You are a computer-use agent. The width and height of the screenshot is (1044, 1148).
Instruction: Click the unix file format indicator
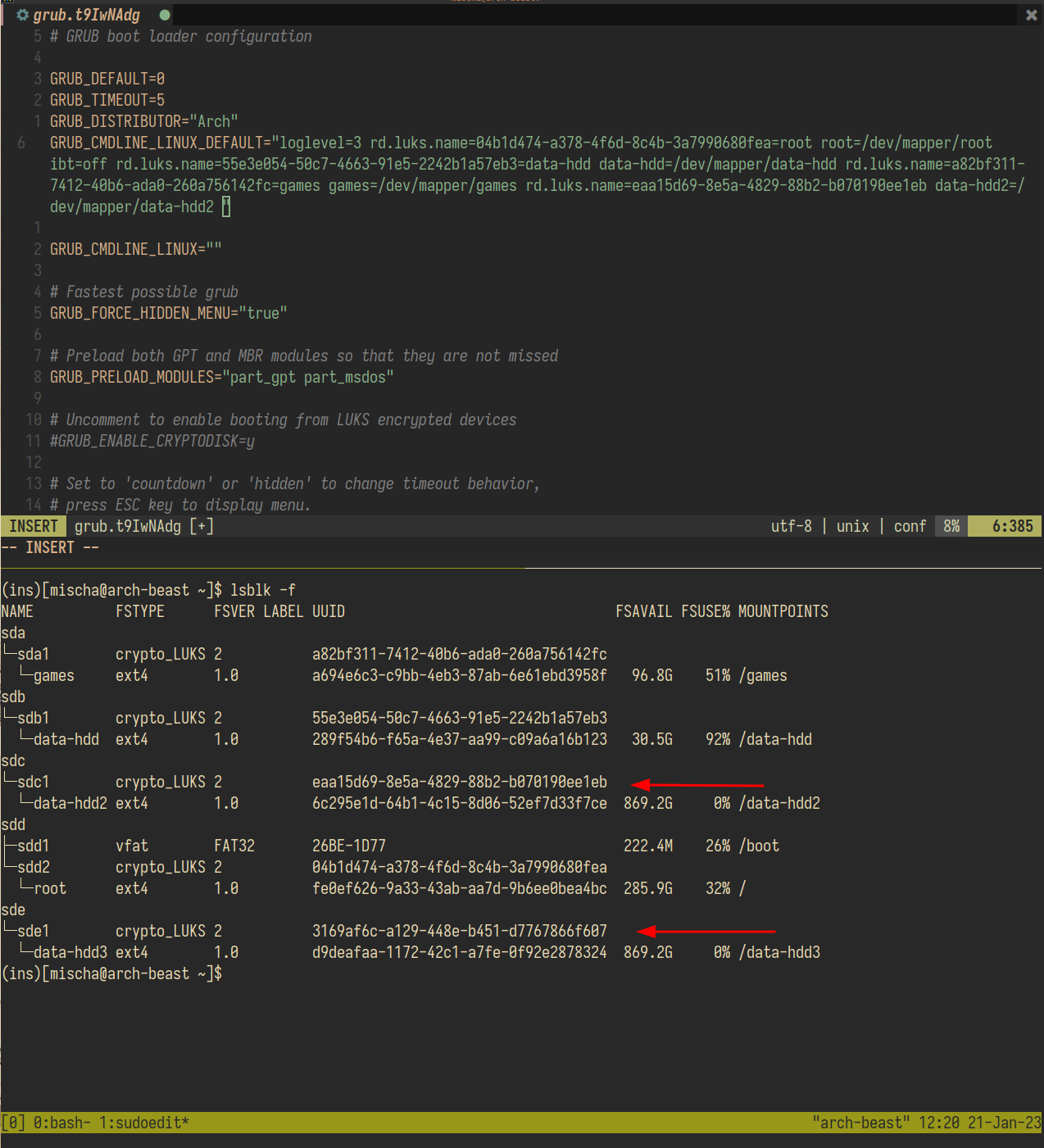coord(852,525)
